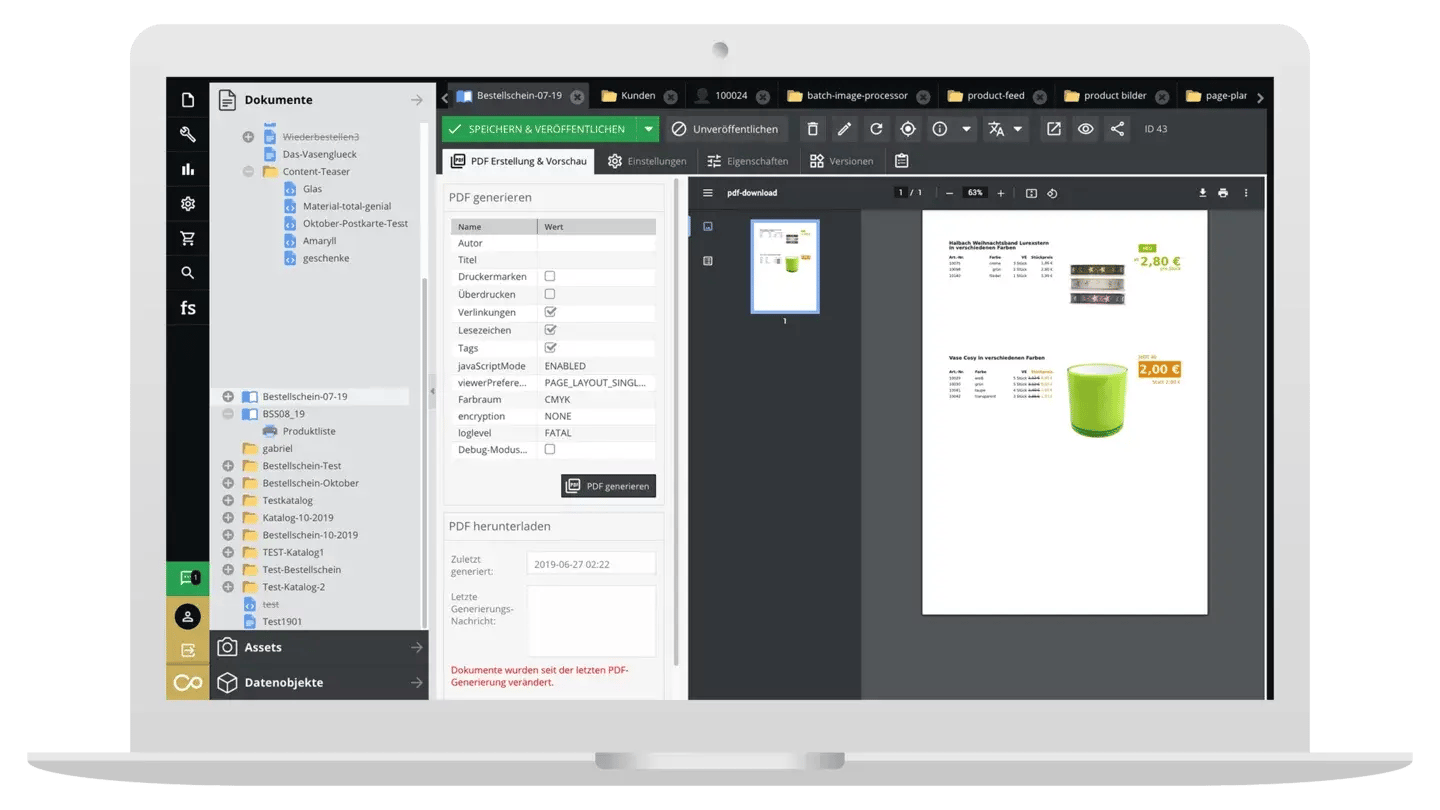This screenshot has height=810, width=1440.
Task: Click the PDF generieren button
Action: click(x=608, y=486)
